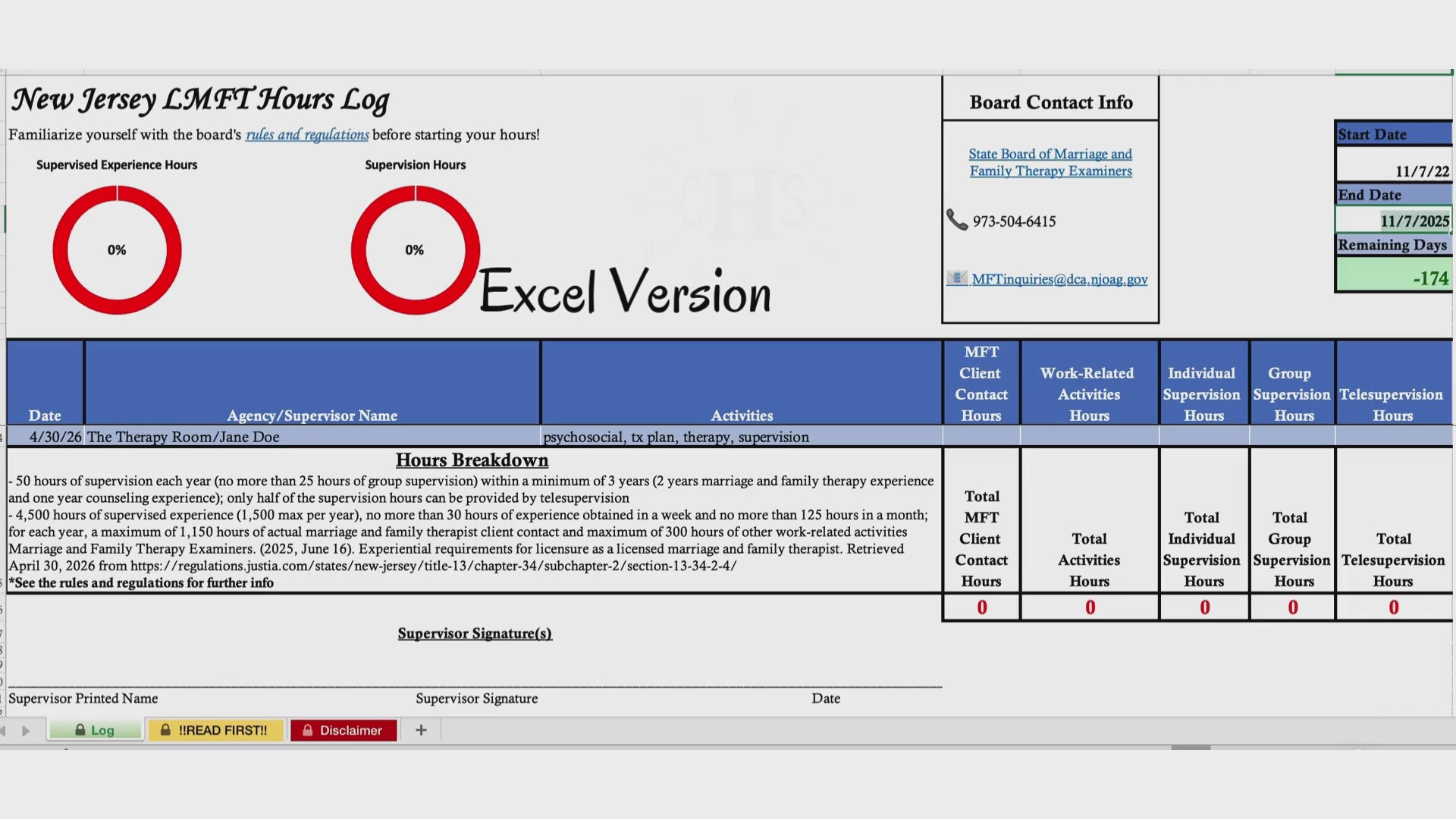Click the Start Date label cell
This screenshot has height=819, width=1456.
point(1394,134)
